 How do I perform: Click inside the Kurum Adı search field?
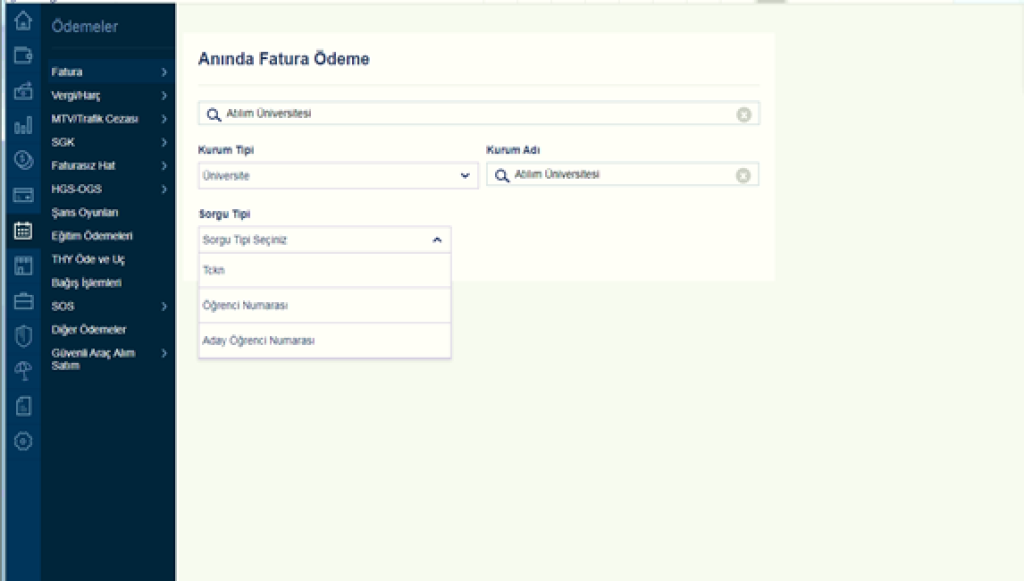pyautogui.click(x=620, y=175)
